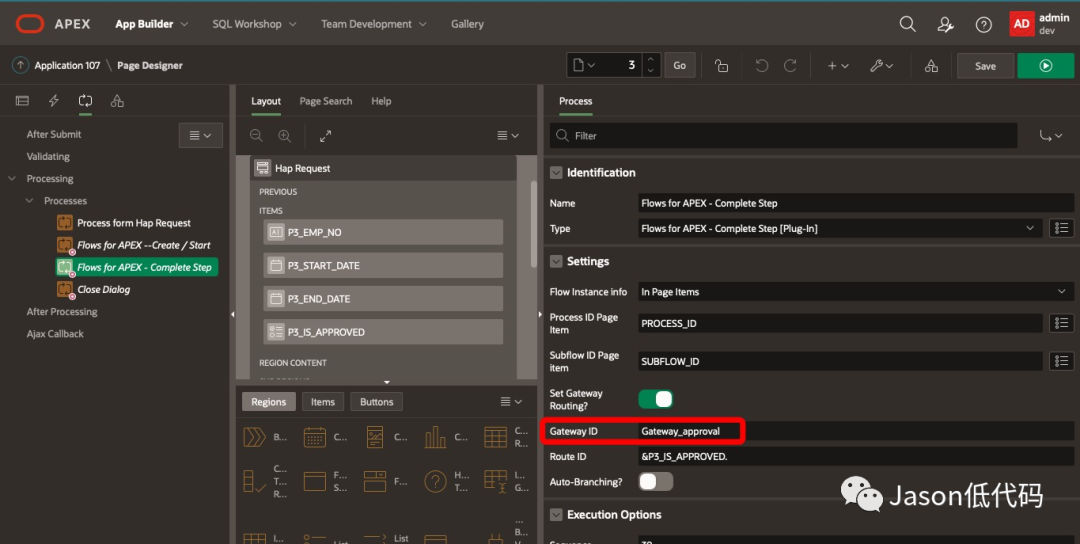1080x544 pixels.
Task: Switch to the Help tab
Action: click(381, 101)
